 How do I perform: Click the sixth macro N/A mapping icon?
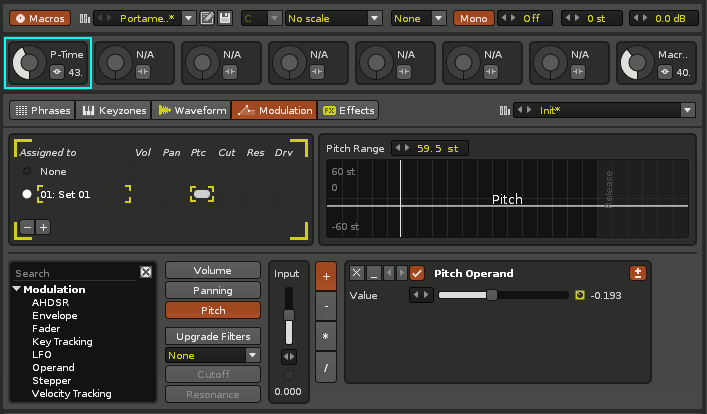coord(491,72)
